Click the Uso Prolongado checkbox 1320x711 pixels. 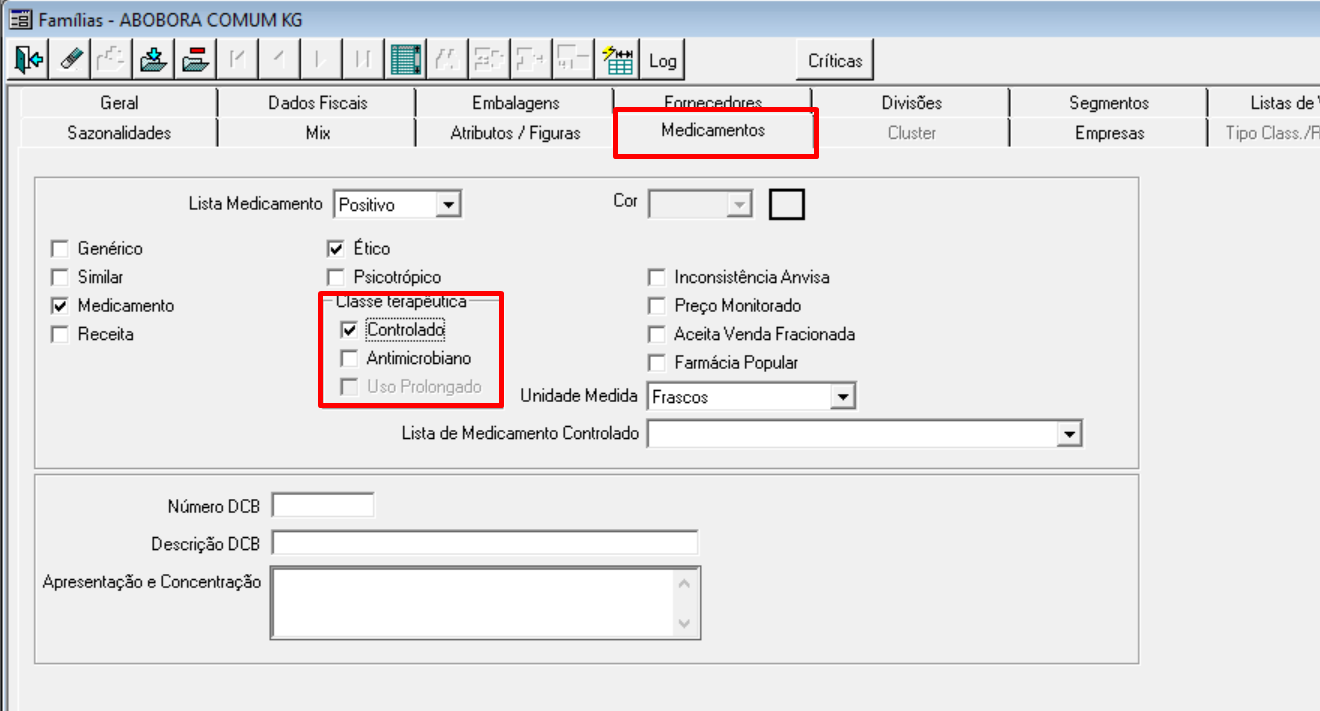pos(349,387)
